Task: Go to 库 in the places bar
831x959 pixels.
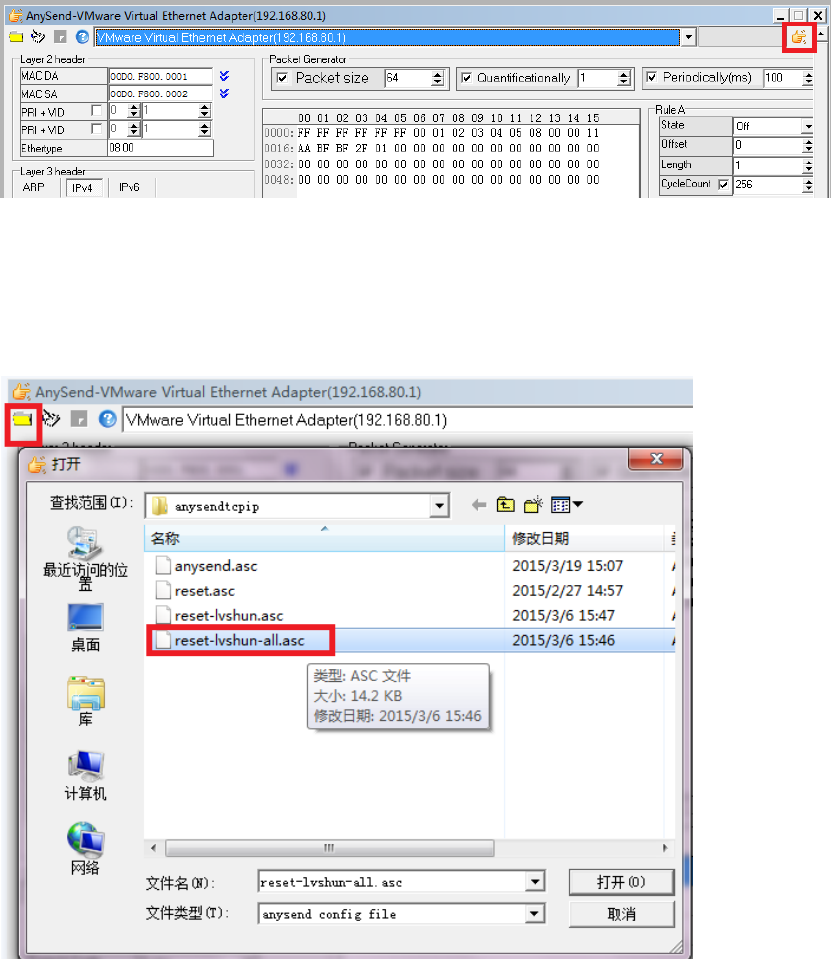Action: [86, 701]
